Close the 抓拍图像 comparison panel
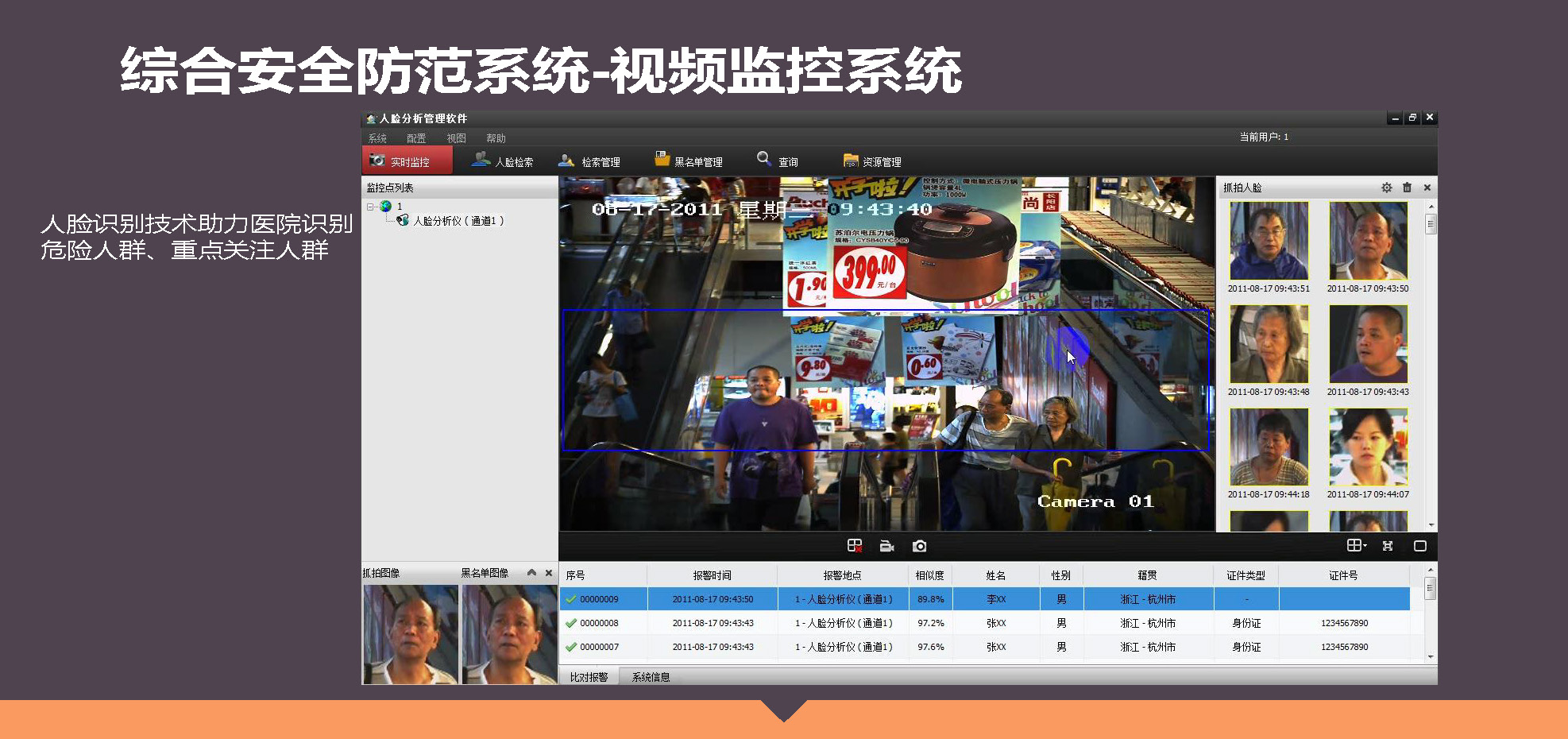This screenshot has width=1568, height=739. point(549,573)
